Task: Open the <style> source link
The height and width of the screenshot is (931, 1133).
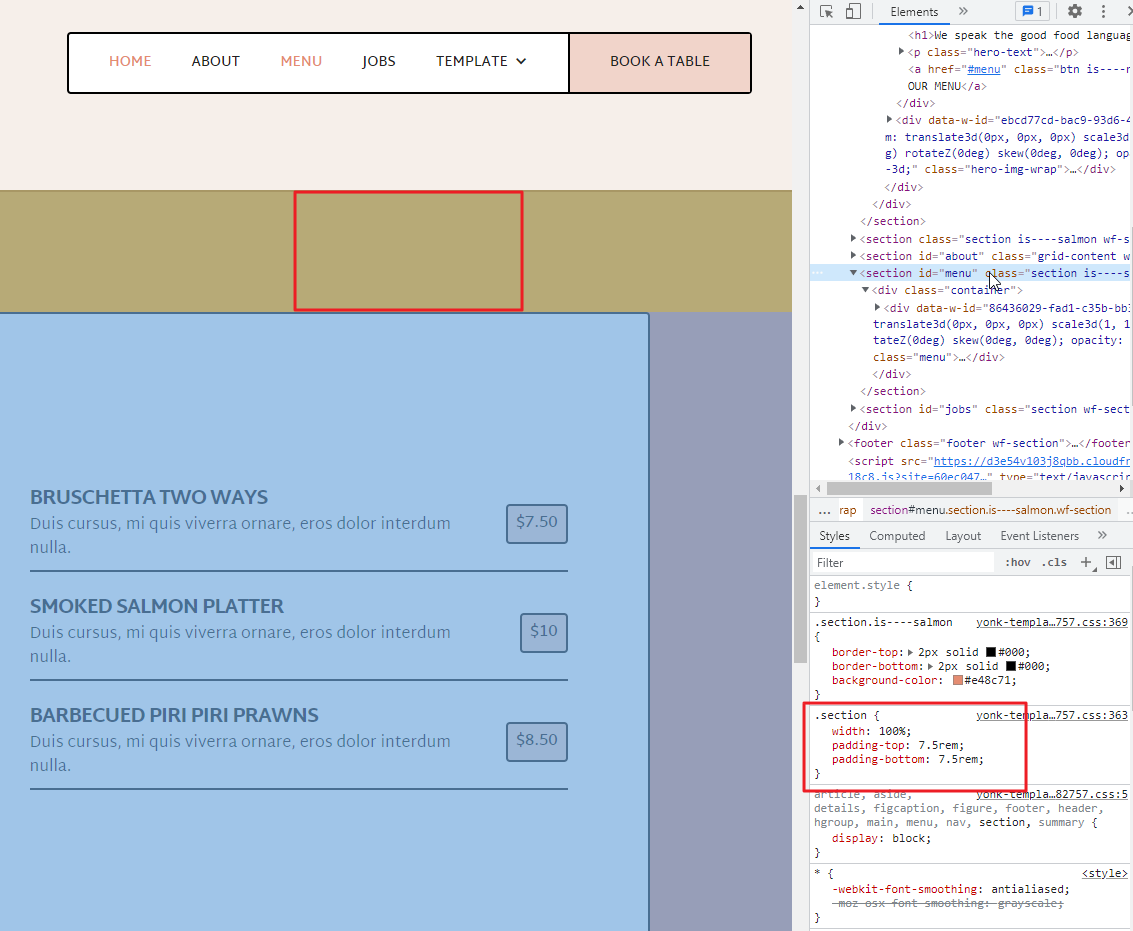Action: [1104, 873]
